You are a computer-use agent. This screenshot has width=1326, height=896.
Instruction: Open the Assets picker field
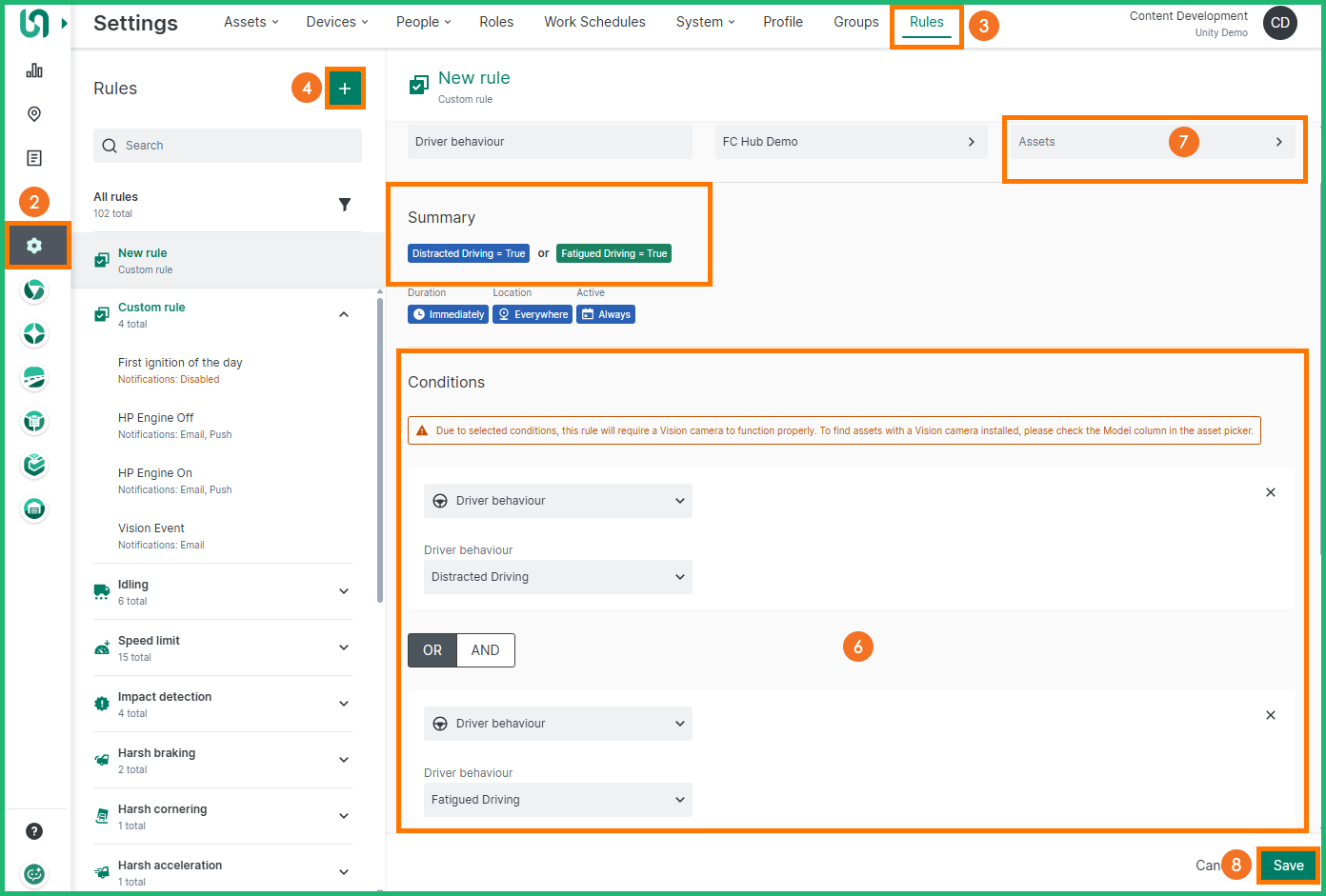pos(1151,142)
